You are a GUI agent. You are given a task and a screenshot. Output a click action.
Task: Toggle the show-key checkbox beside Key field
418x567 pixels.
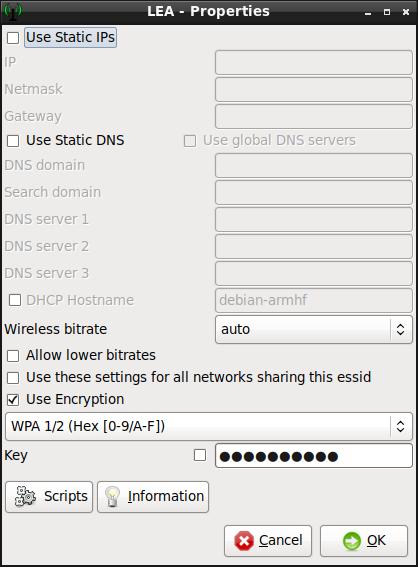coord(200,455)
